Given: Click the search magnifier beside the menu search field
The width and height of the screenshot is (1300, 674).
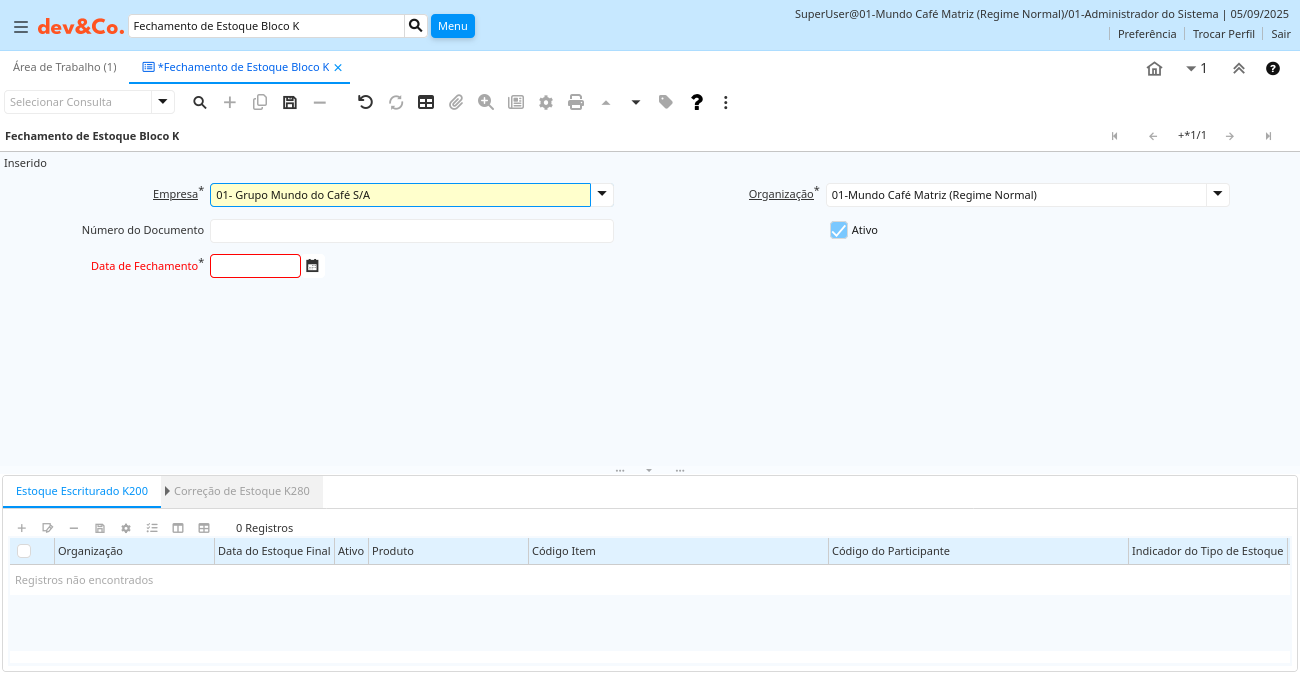Looking at the screenshot, I should tap(416, 26).
